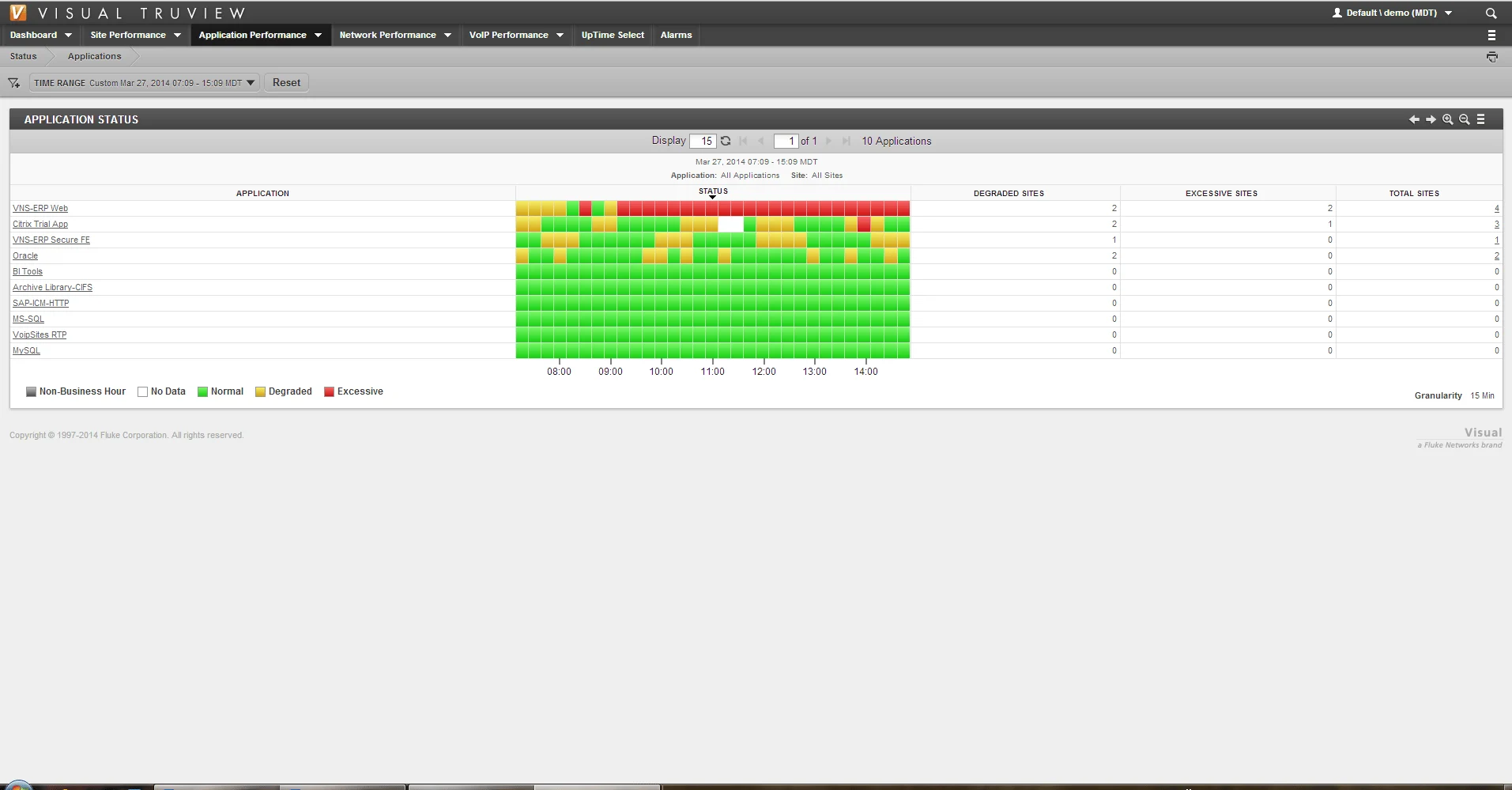This screenshot has width=1512, height=790.
Task: Click the No Data legend swatch
Action: point(142,392)
